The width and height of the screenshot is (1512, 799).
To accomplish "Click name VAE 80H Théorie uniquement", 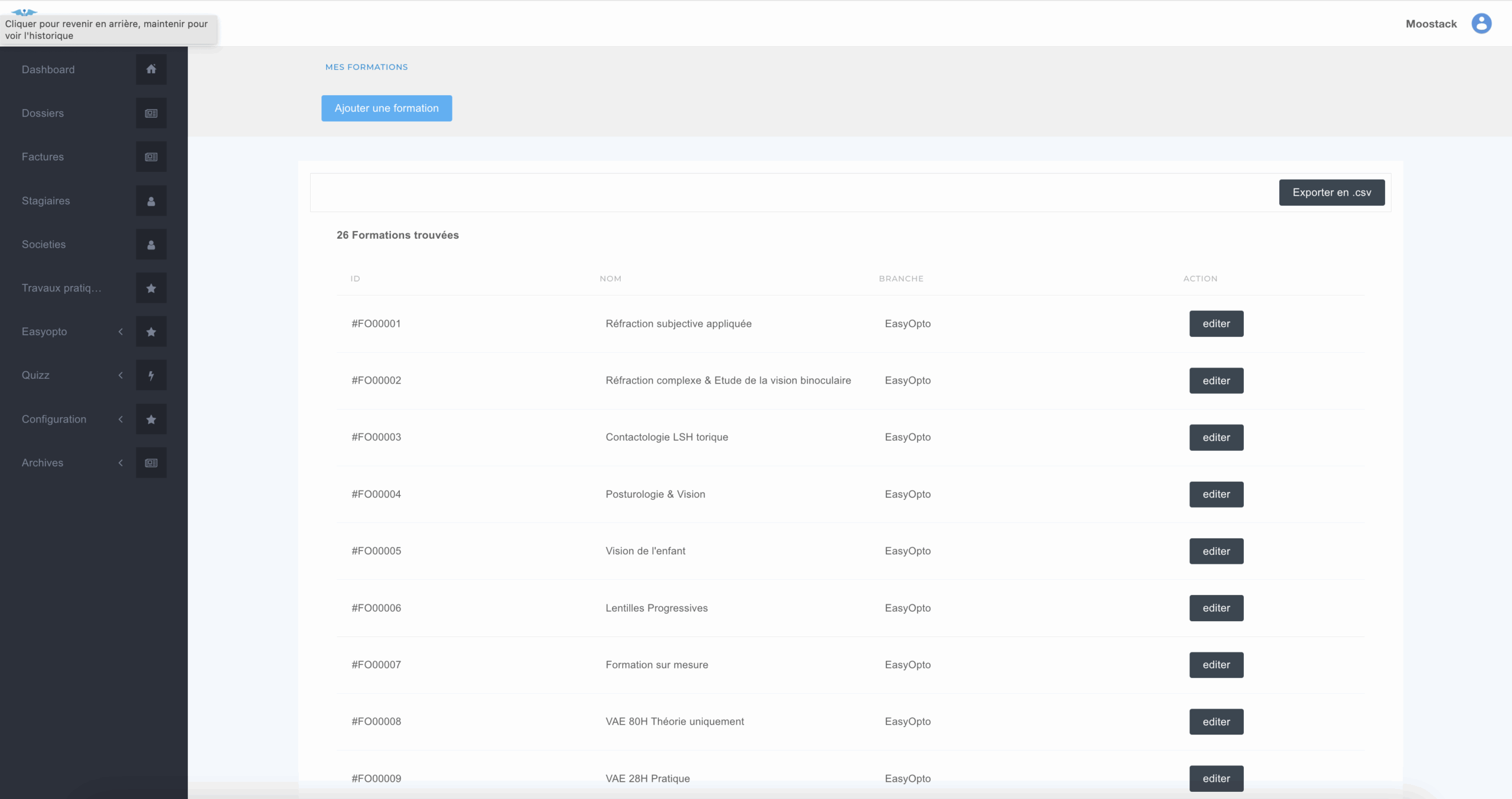I will 674,722.
